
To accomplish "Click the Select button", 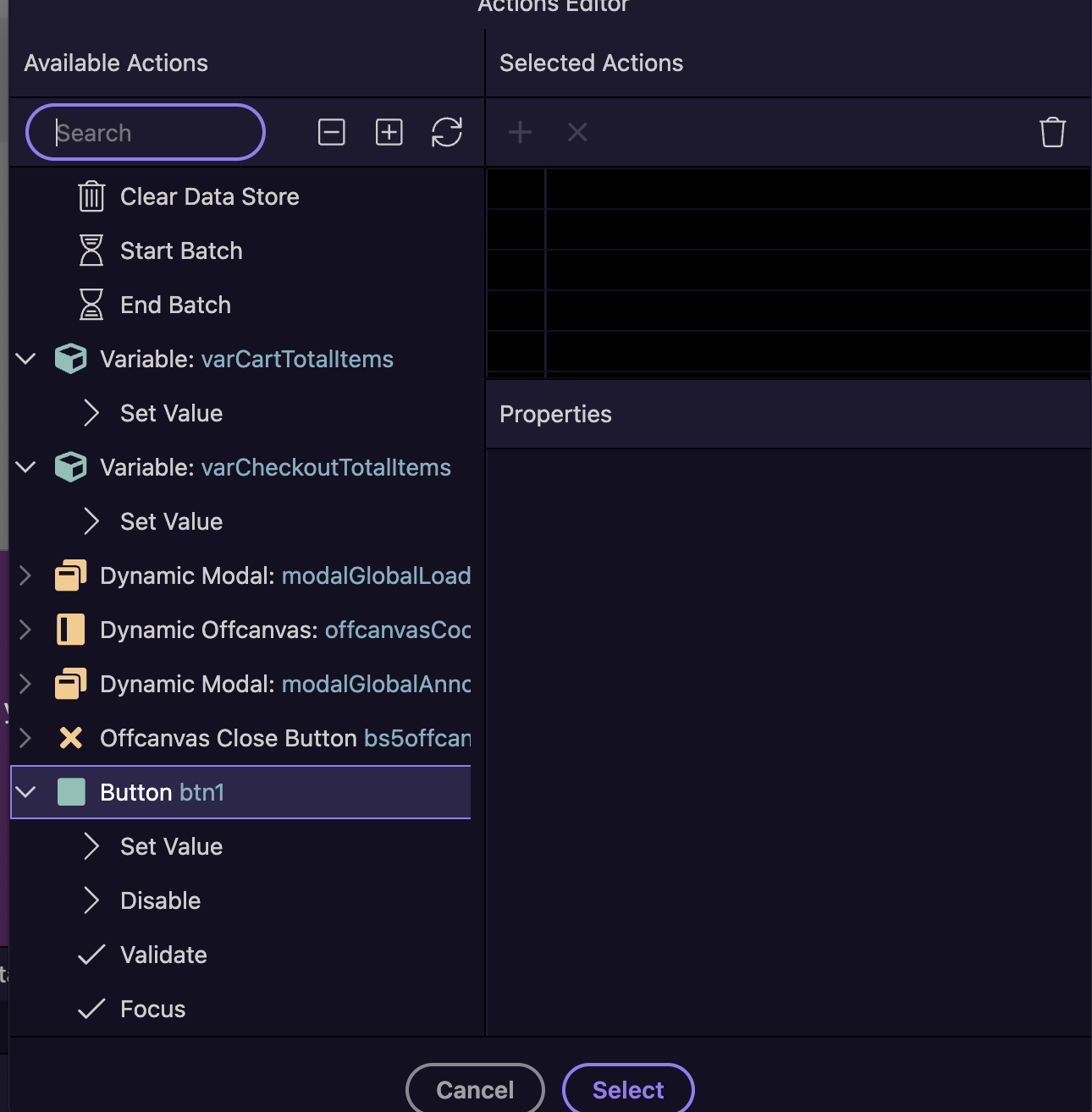I will [628, 1089].
